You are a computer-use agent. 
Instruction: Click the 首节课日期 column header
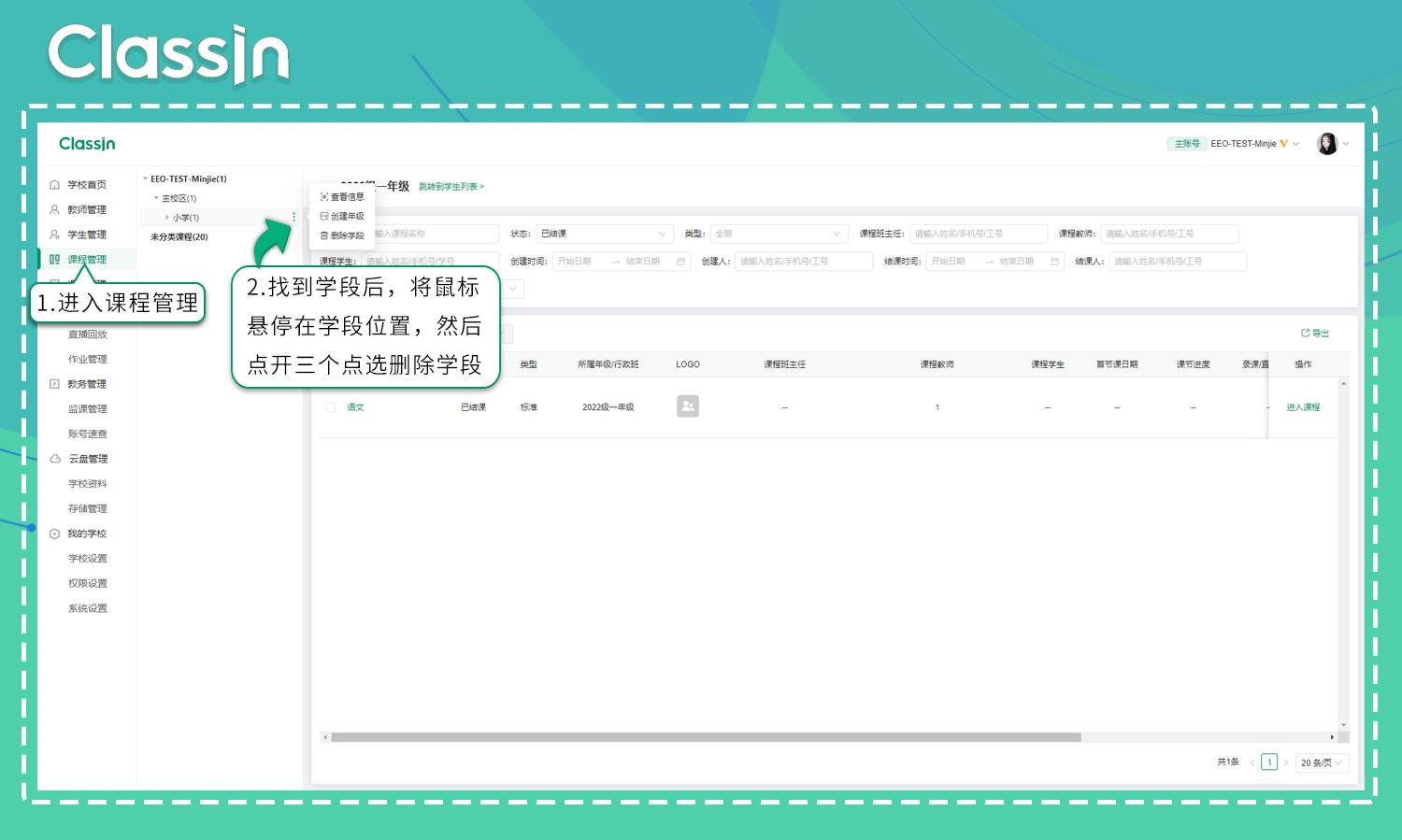pos(1117,364)
